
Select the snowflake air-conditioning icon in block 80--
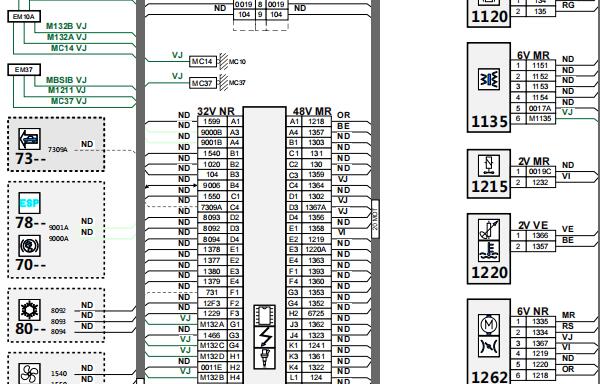(x=29, y=309)
